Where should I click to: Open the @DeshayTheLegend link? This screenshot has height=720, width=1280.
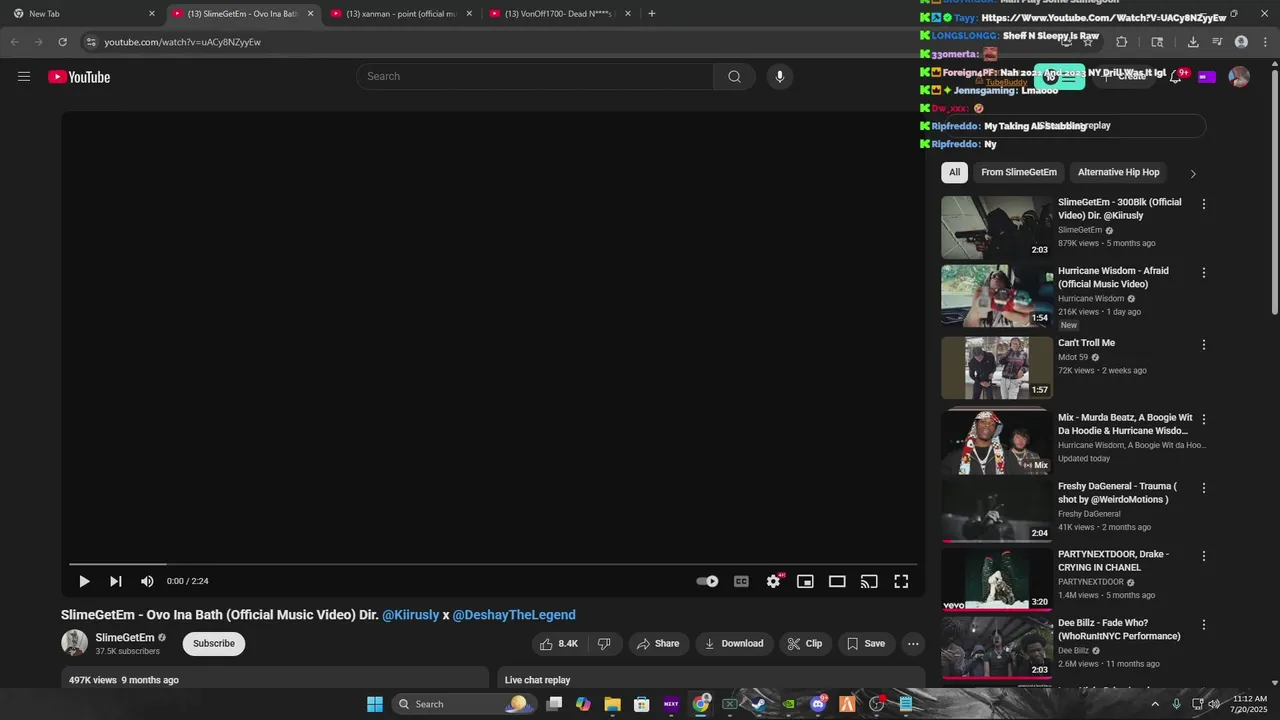(514, 615)
